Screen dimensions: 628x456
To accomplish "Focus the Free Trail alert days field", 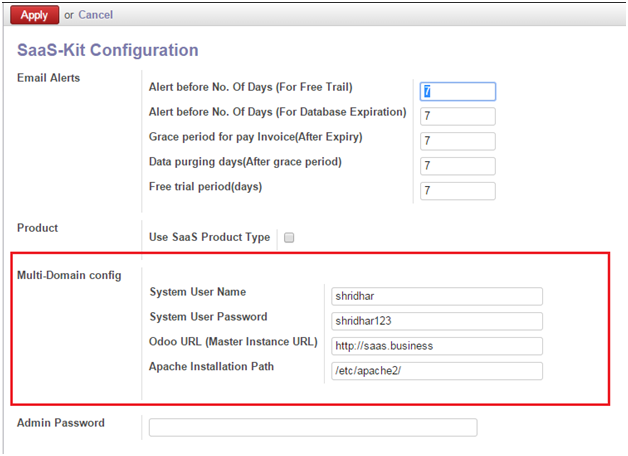I will point(458,91).
